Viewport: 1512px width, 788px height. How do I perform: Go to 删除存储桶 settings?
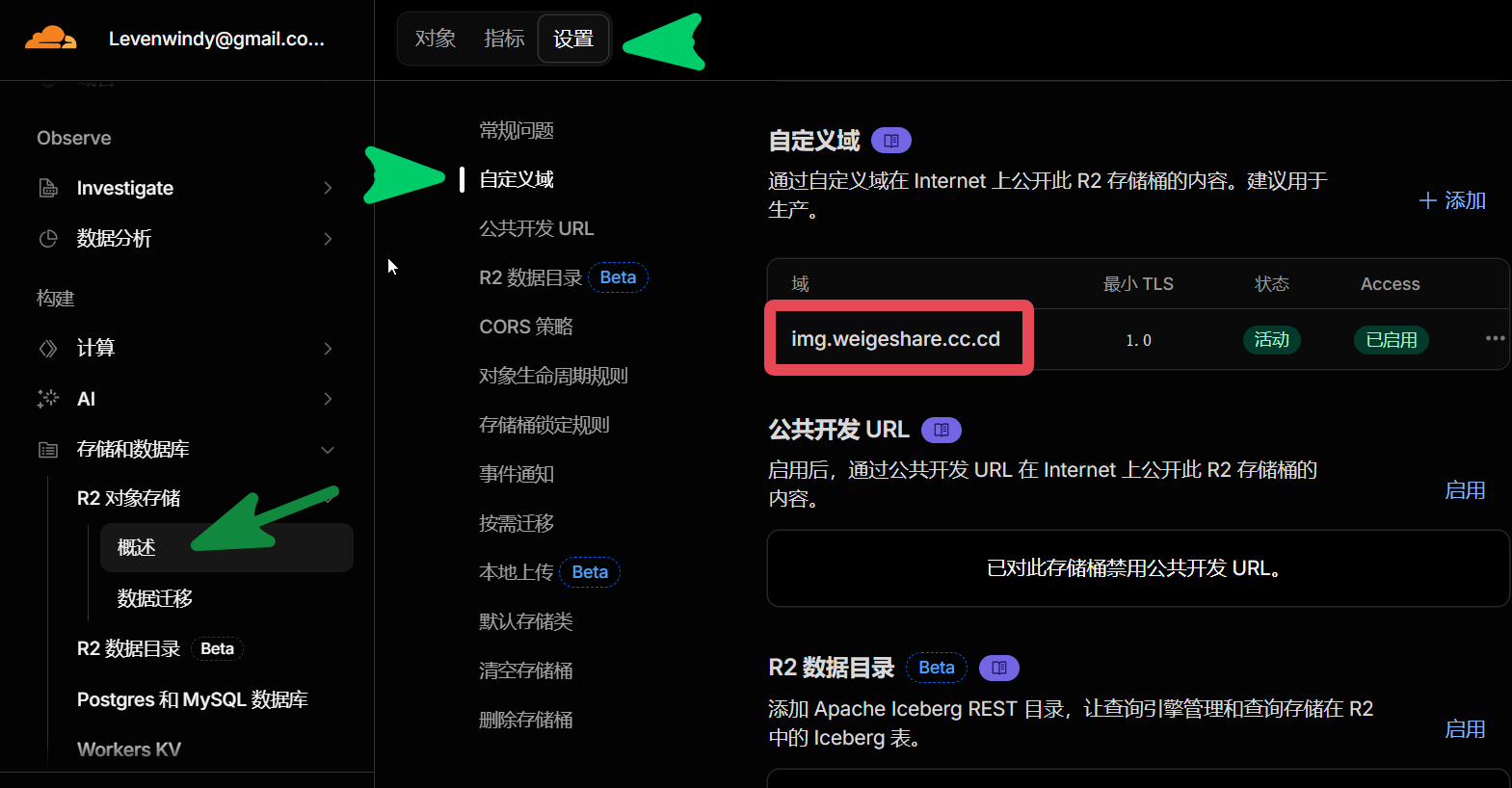(x=526, y=720)
